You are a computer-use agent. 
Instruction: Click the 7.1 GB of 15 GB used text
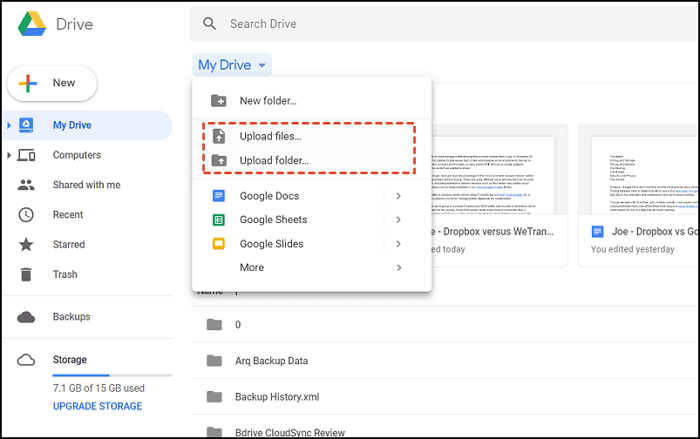pos(99,388)
